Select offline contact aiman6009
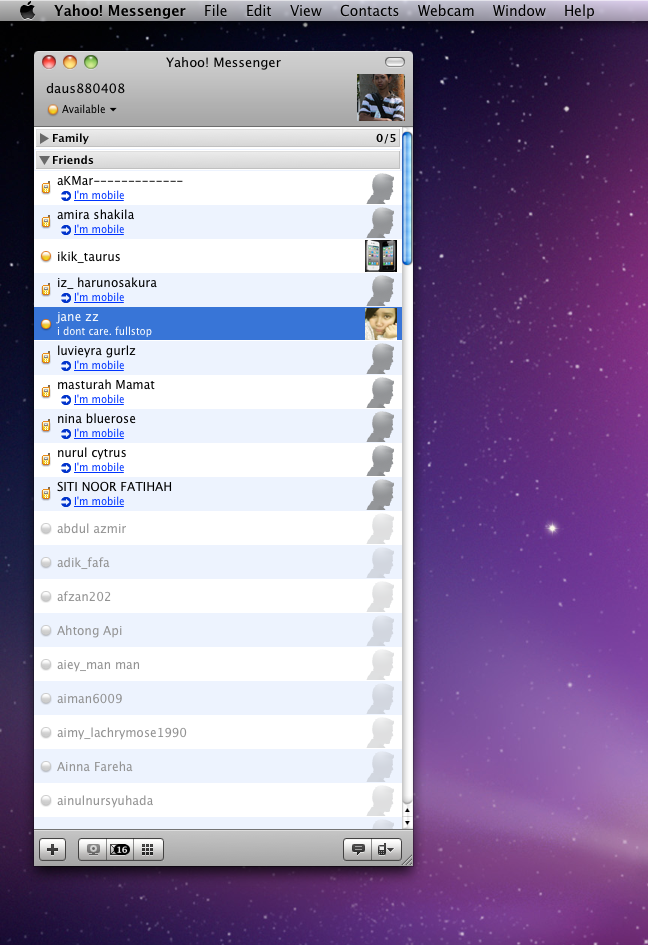 (x=218, y=699)
